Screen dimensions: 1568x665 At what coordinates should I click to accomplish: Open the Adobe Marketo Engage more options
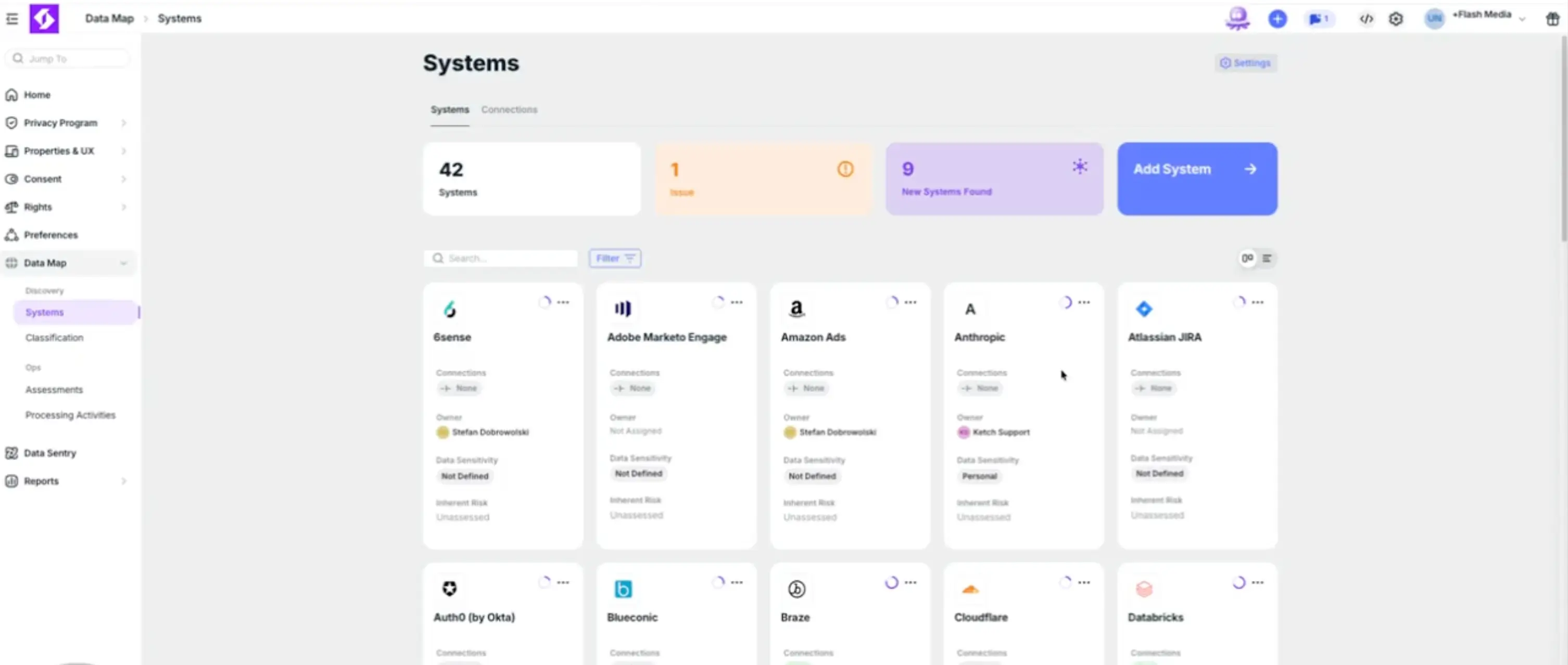[x=737, y=302]
